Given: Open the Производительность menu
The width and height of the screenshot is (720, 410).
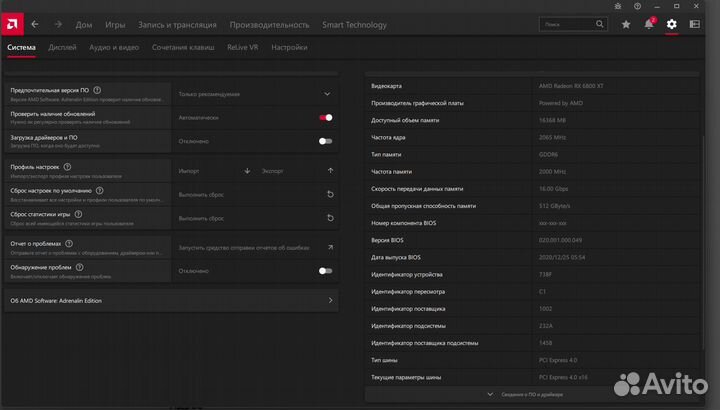Looking at the screenshot, I should coord(269,23).
